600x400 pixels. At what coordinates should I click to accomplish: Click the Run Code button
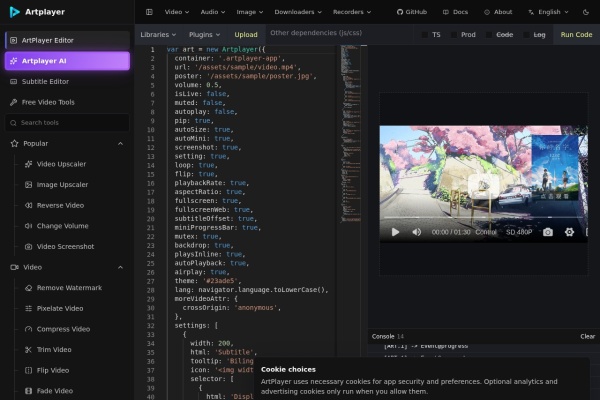[576, 34]
